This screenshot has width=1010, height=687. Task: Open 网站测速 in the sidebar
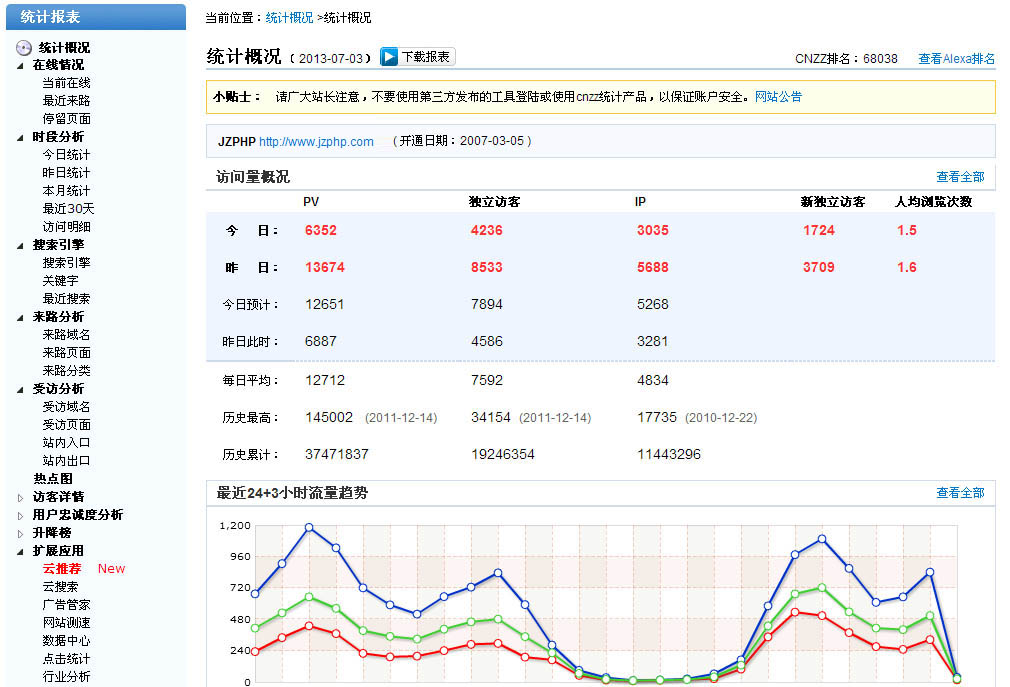click(x=66, y=623)
